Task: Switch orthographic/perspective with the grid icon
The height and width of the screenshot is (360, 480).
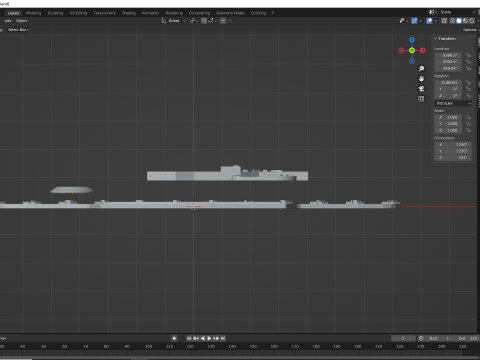Action: coord(421,99)
